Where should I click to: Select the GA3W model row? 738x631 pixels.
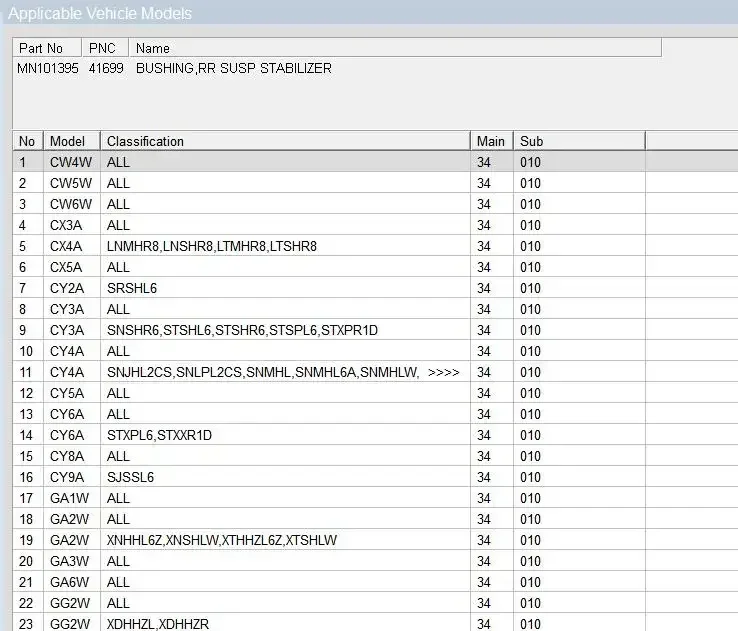pyautogui.click(x=376, y=561)
